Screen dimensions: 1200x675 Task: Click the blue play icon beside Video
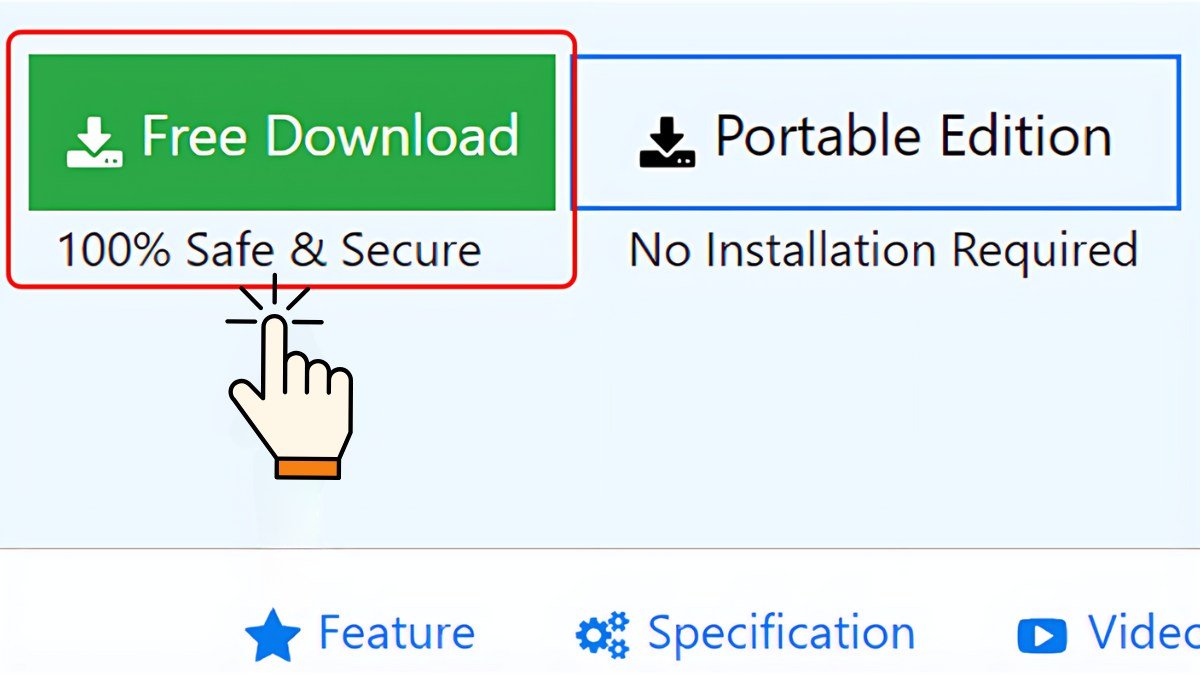click(x=1041, y=635)
